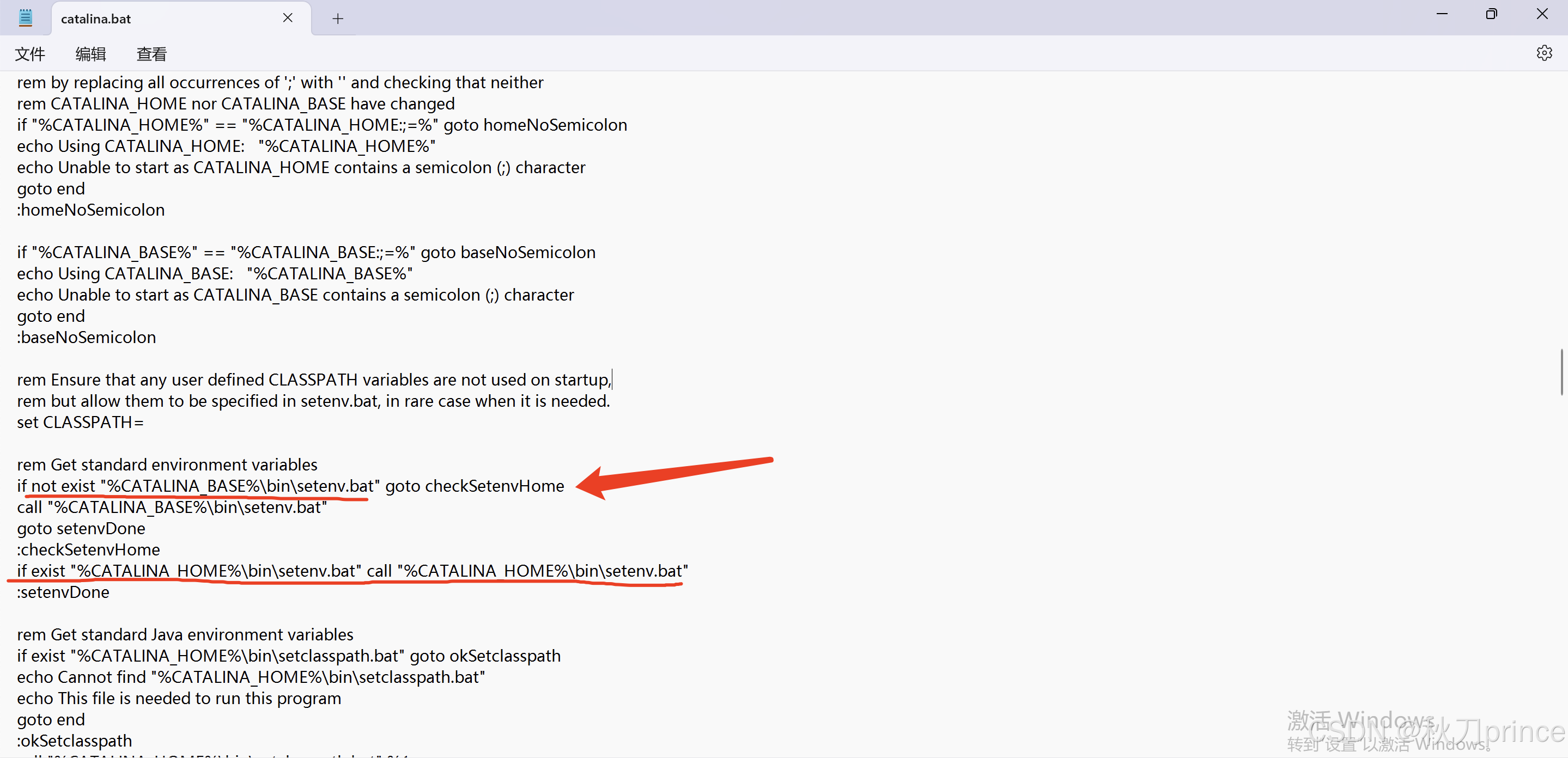Click line with 'goto baseNoSemicolon'
Image resolution: width=1568 pixels, height=758 pixels.
[306, 253]
